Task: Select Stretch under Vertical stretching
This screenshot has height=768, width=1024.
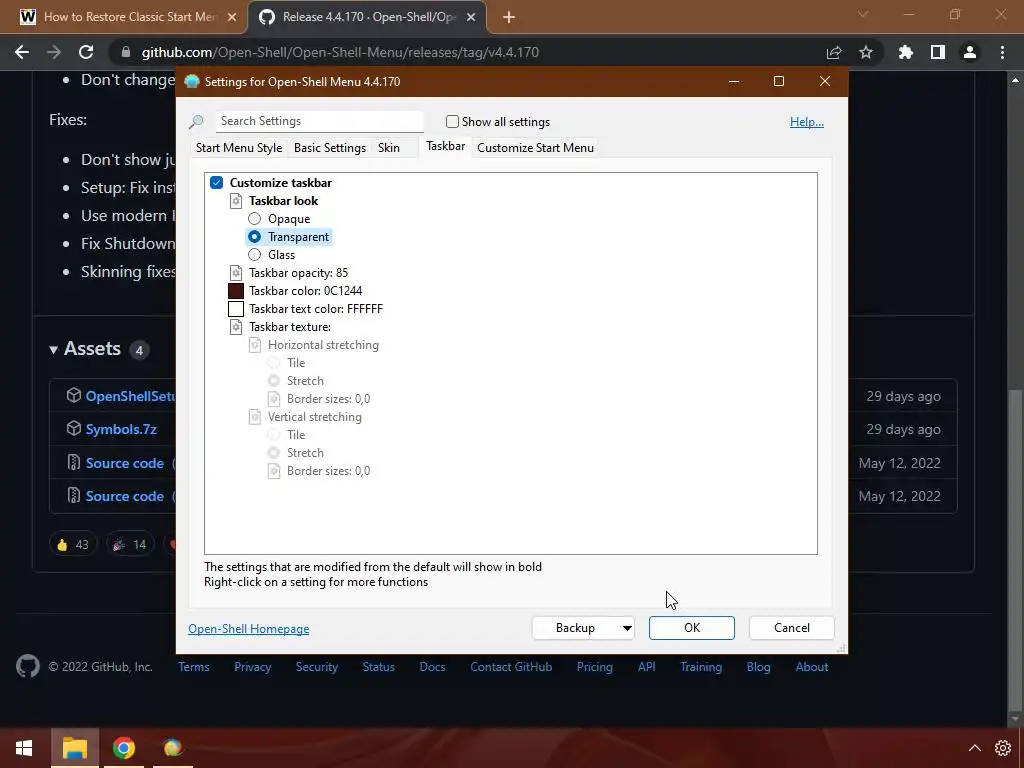Action: point(274,453)
